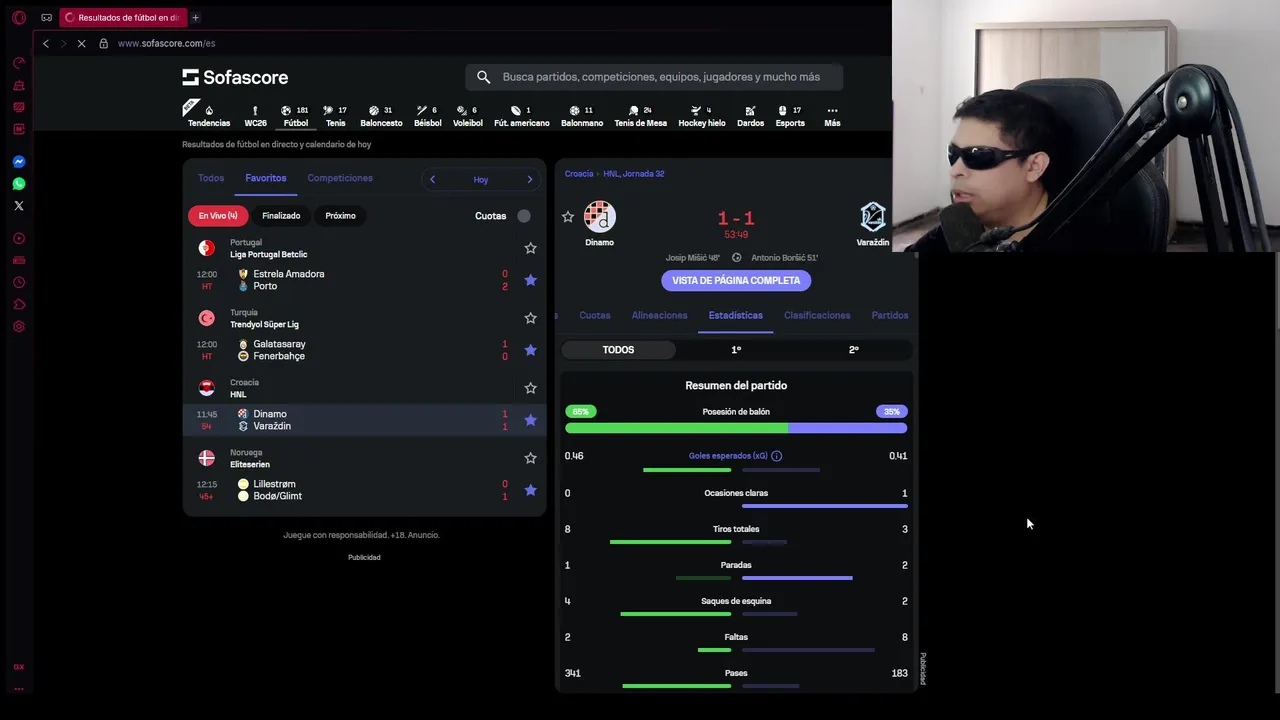Select the Fút. americano sport category

[521, 116]
